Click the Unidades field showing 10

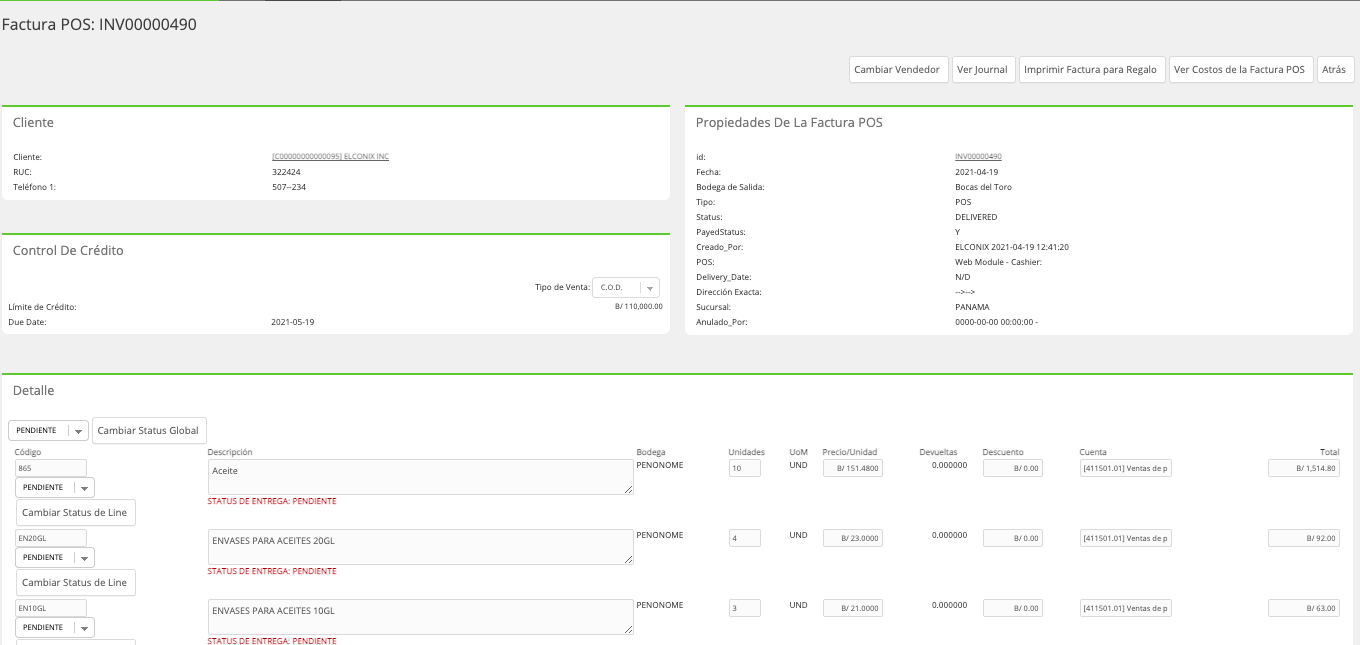pos(745,468)
